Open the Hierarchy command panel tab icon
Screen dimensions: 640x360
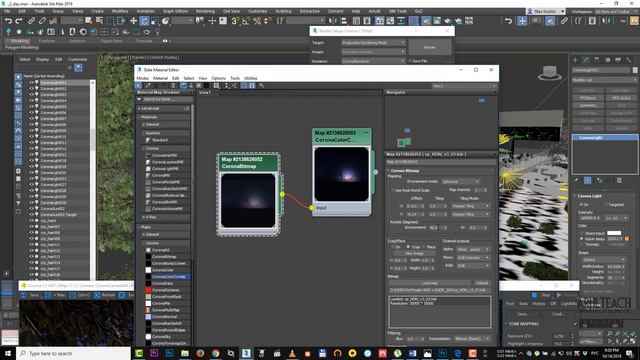(597, 60)
